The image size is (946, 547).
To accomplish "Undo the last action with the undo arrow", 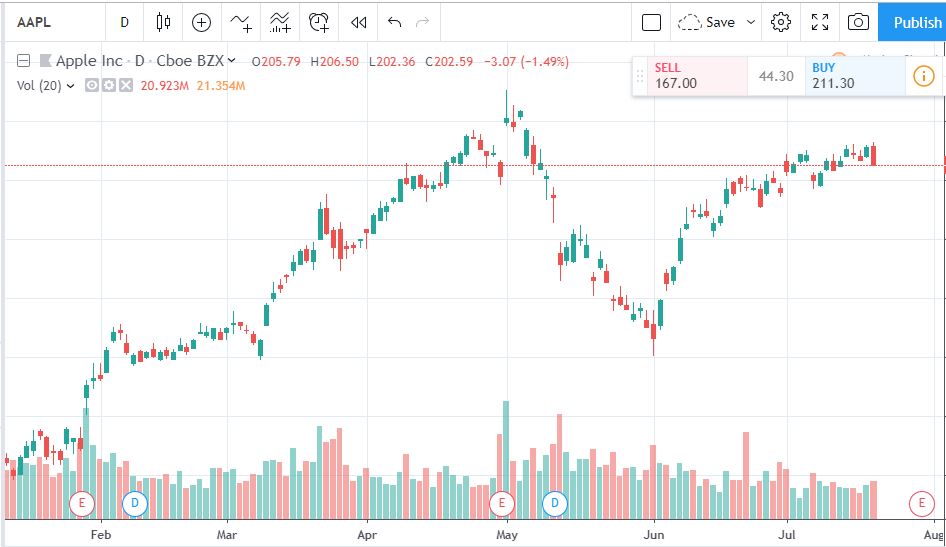I will [395, 22].
